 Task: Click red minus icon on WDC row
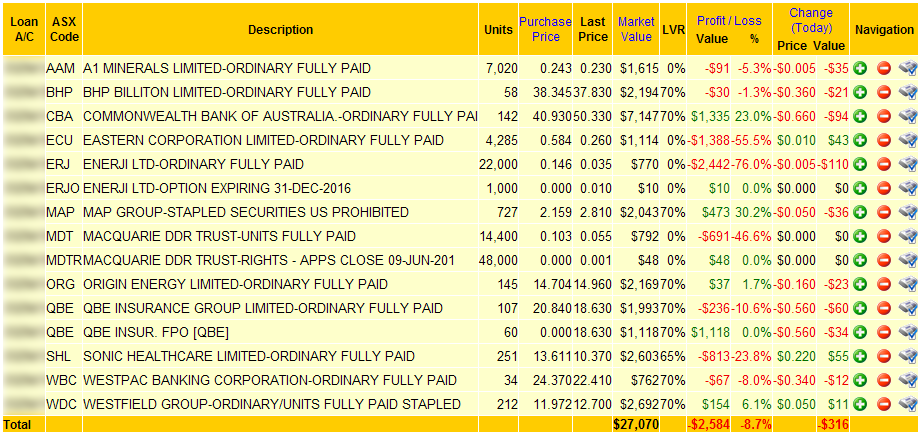(x=884, y=404)
